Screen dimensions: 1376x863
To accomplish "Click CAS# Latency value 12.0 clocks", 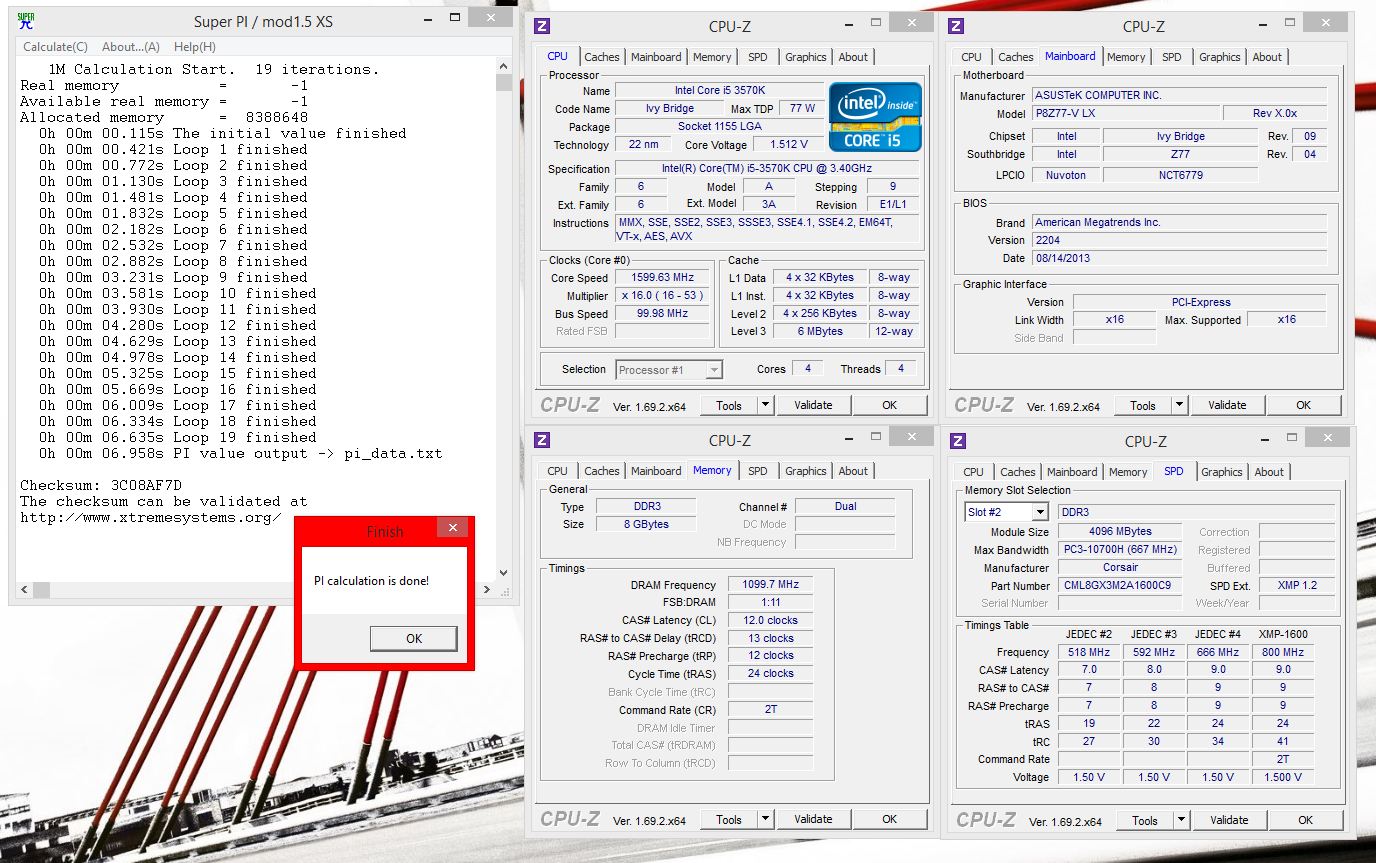I will pos(770,621).
